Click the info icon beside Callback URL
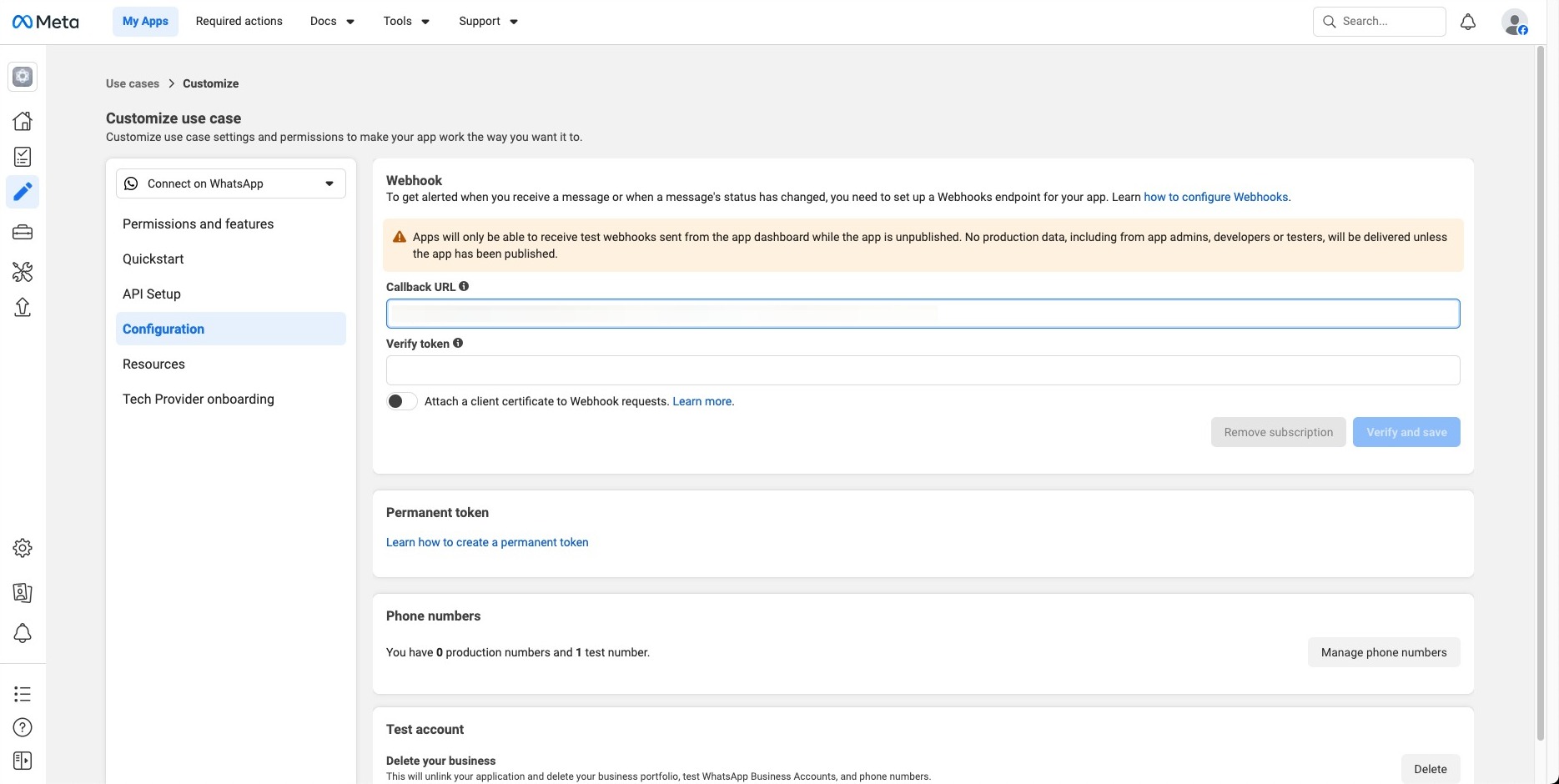 point(464,286)
